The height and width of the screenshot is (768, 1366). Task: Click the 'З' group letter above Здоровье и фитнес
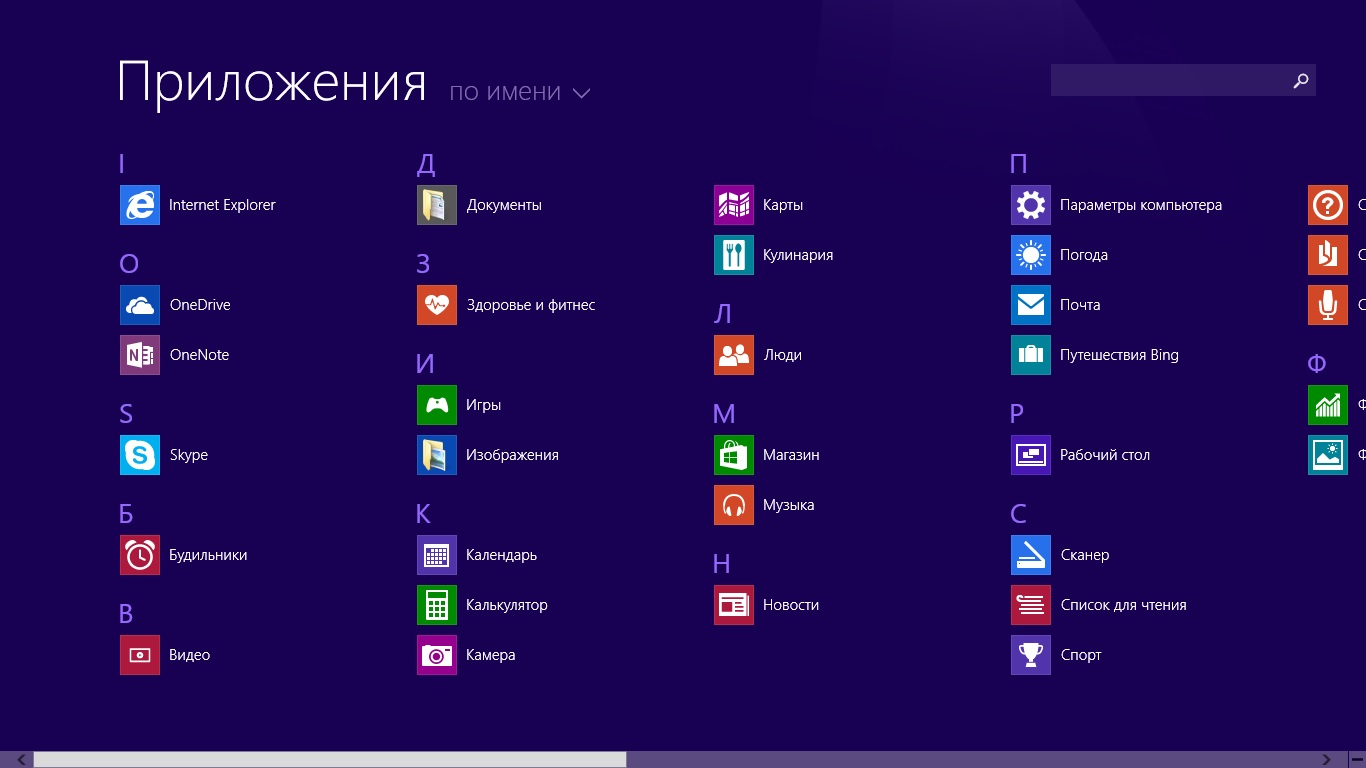click(423, 264)
